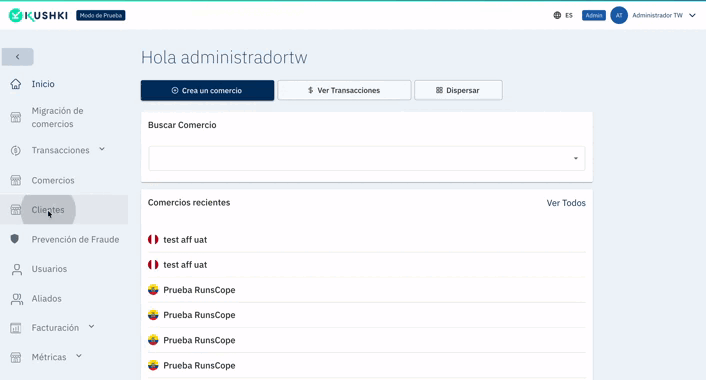Click Ver Transacciones button
The width and height of the screenshot is (706, 380).
(344, 90)
